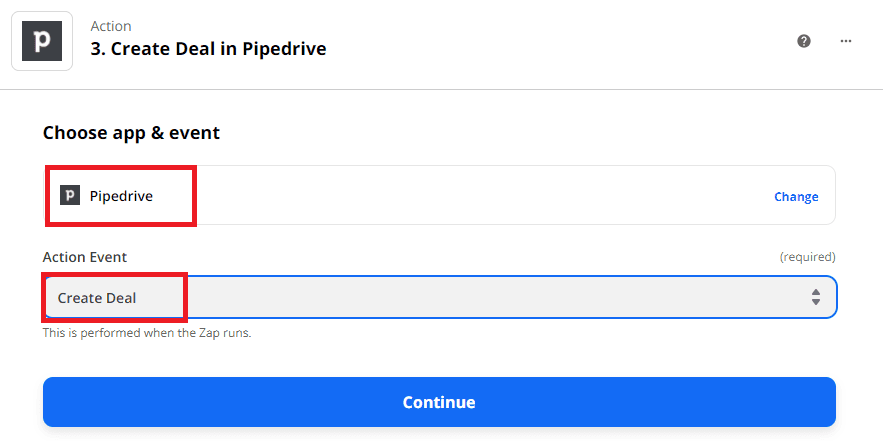Click the Change link to switch apps
883x441 pixels.
coord(796,197)
